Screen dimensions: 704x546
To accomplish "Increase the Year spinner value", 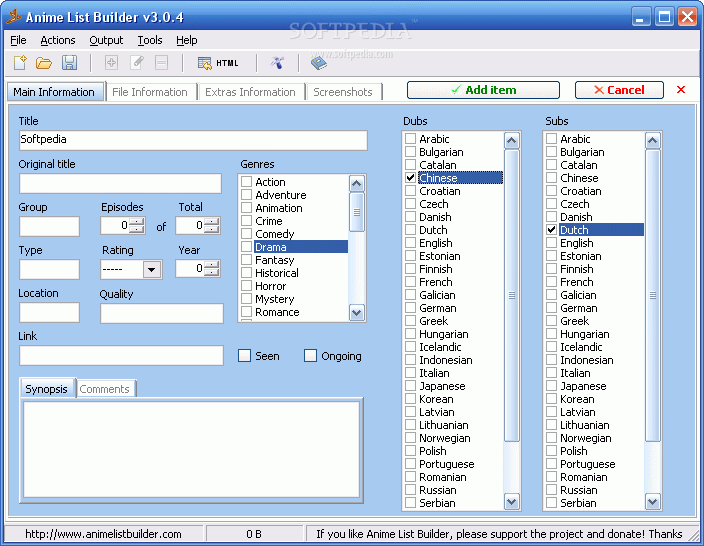I will click(x=211, y=264).
